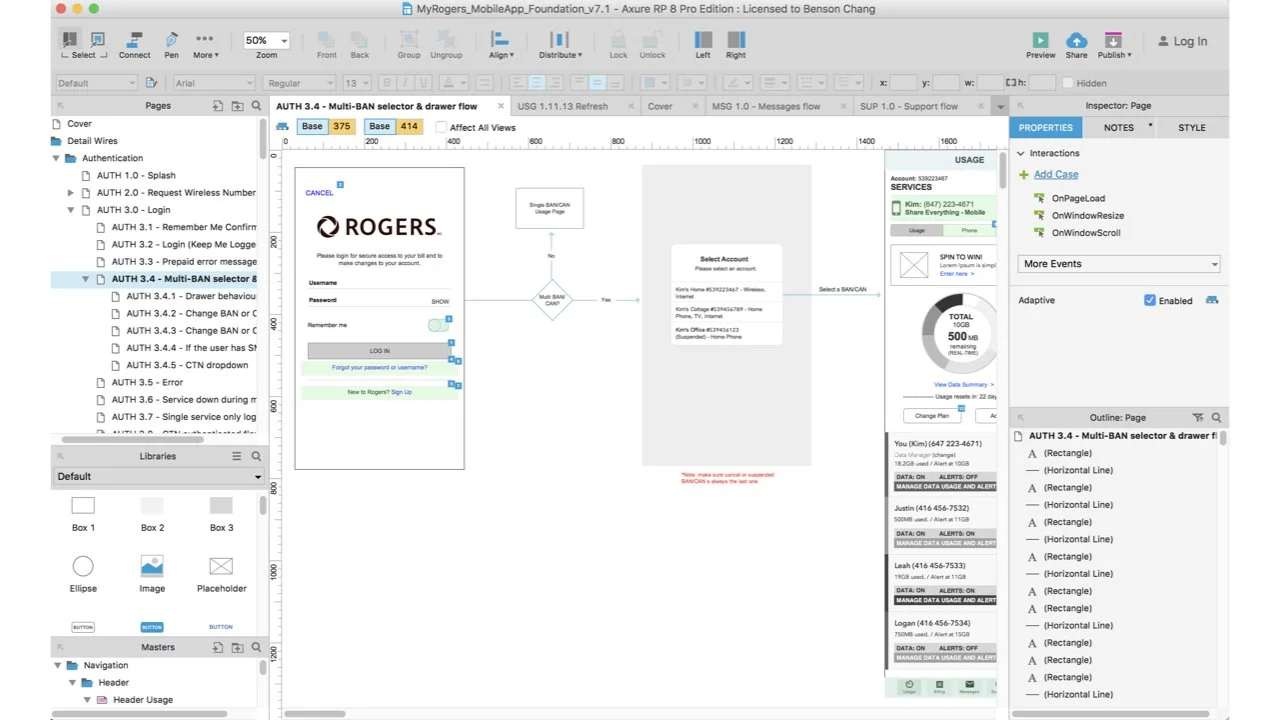This screenshot has height=720, width=1280.
Task: Toggle the Right panel visibility
Action: click(736, 44)
